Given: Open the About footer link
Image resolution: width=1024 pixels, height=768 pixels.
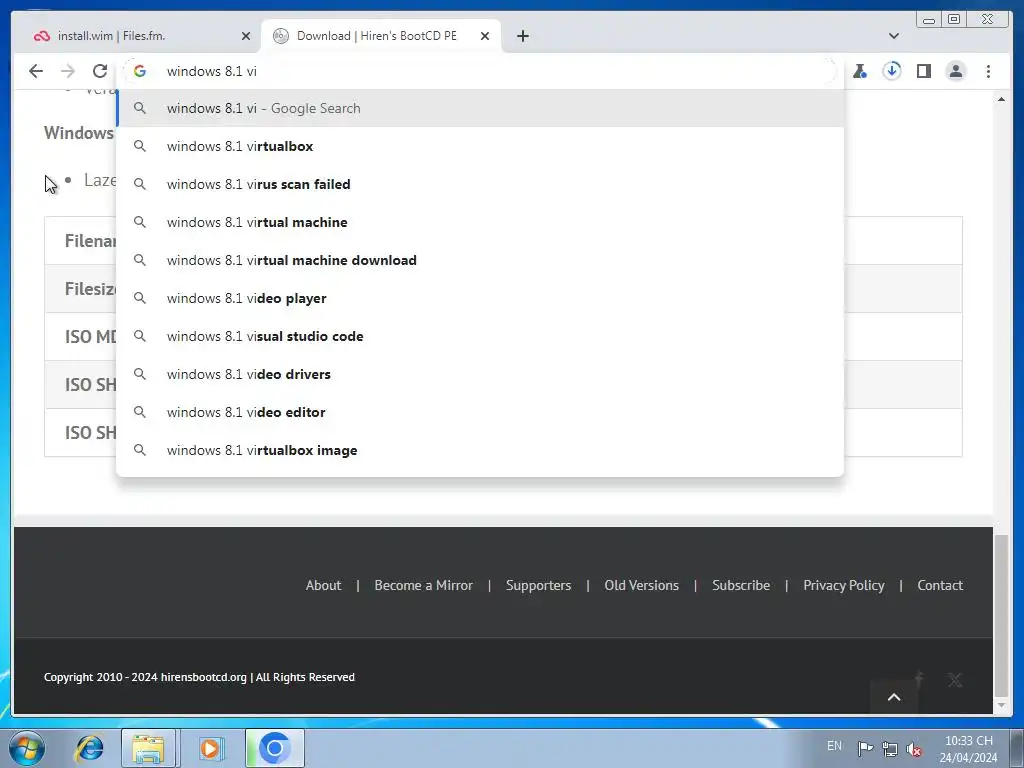Looking at the screenshot, I should (x=323, y=585).
